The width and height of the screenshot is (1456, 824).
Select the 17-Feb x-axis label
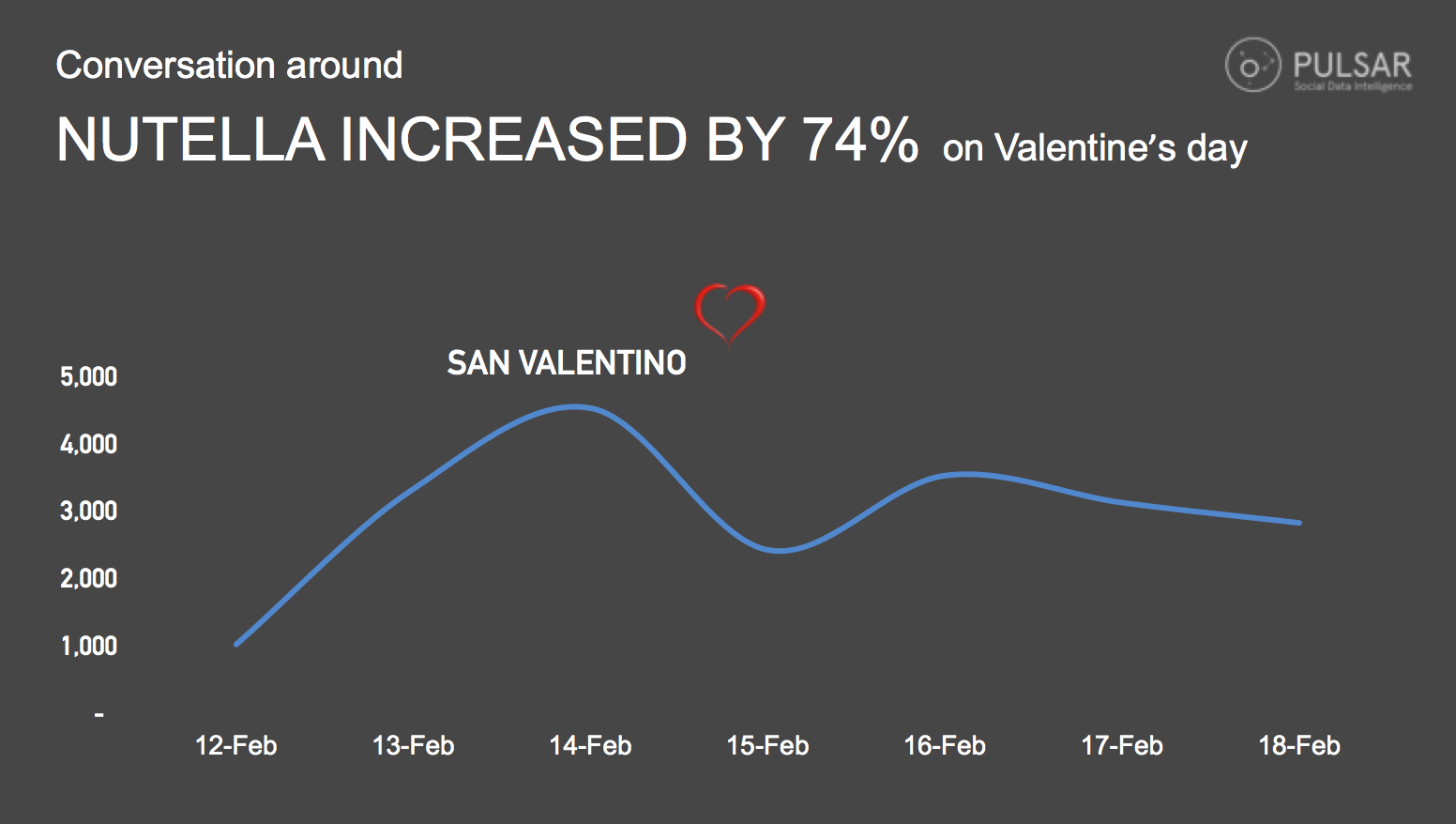pyautogui.click(x=1122, y=746)
